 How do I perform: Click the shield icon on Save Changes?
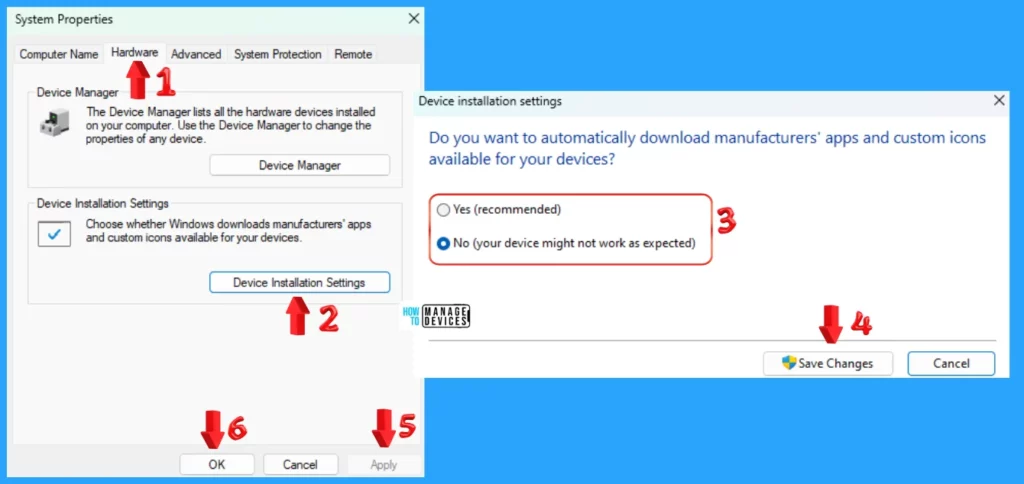click(789, 363)
